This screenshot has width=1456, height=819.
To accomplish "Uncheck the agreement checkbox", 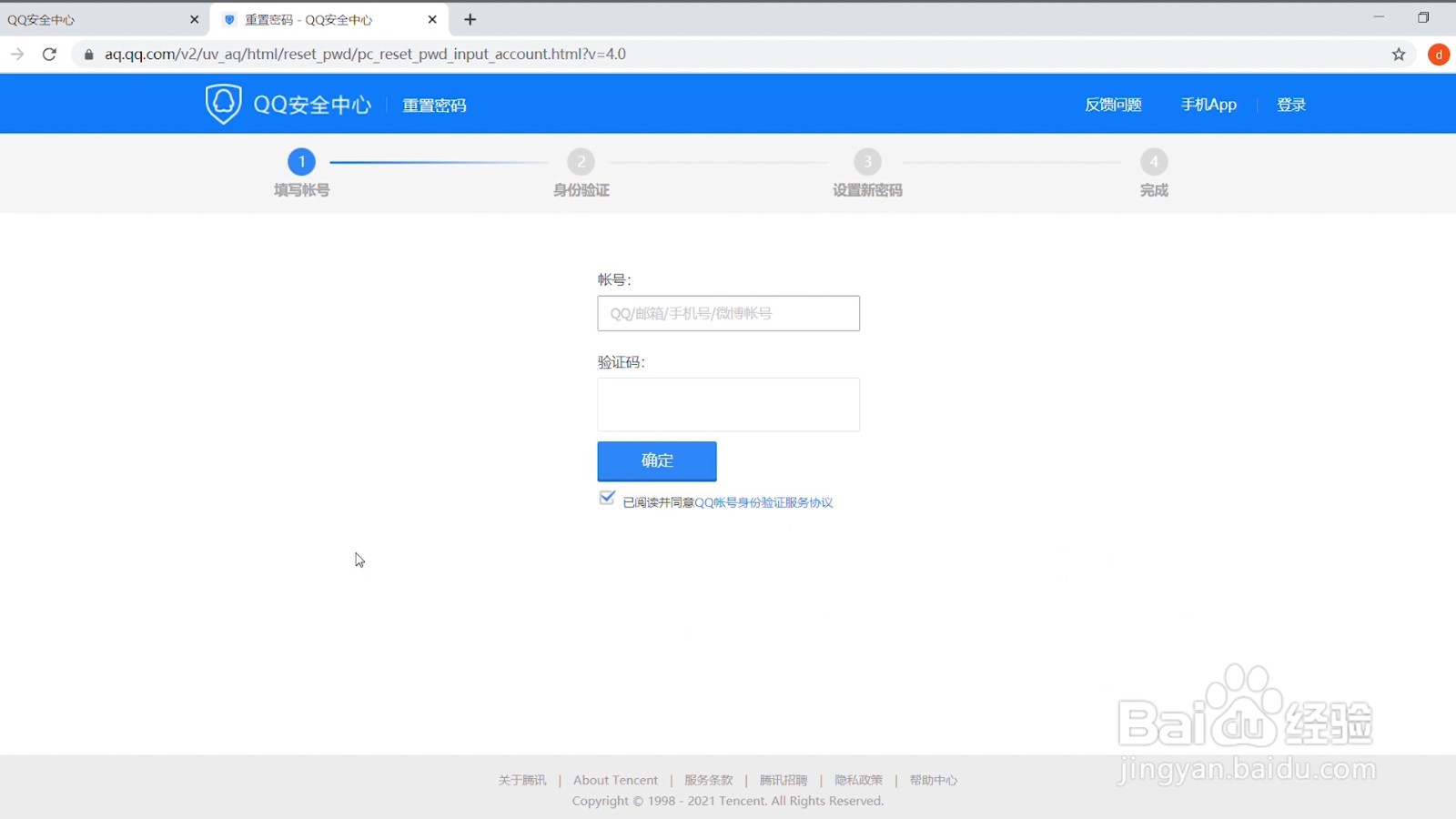I will click(x=607, y=499).
